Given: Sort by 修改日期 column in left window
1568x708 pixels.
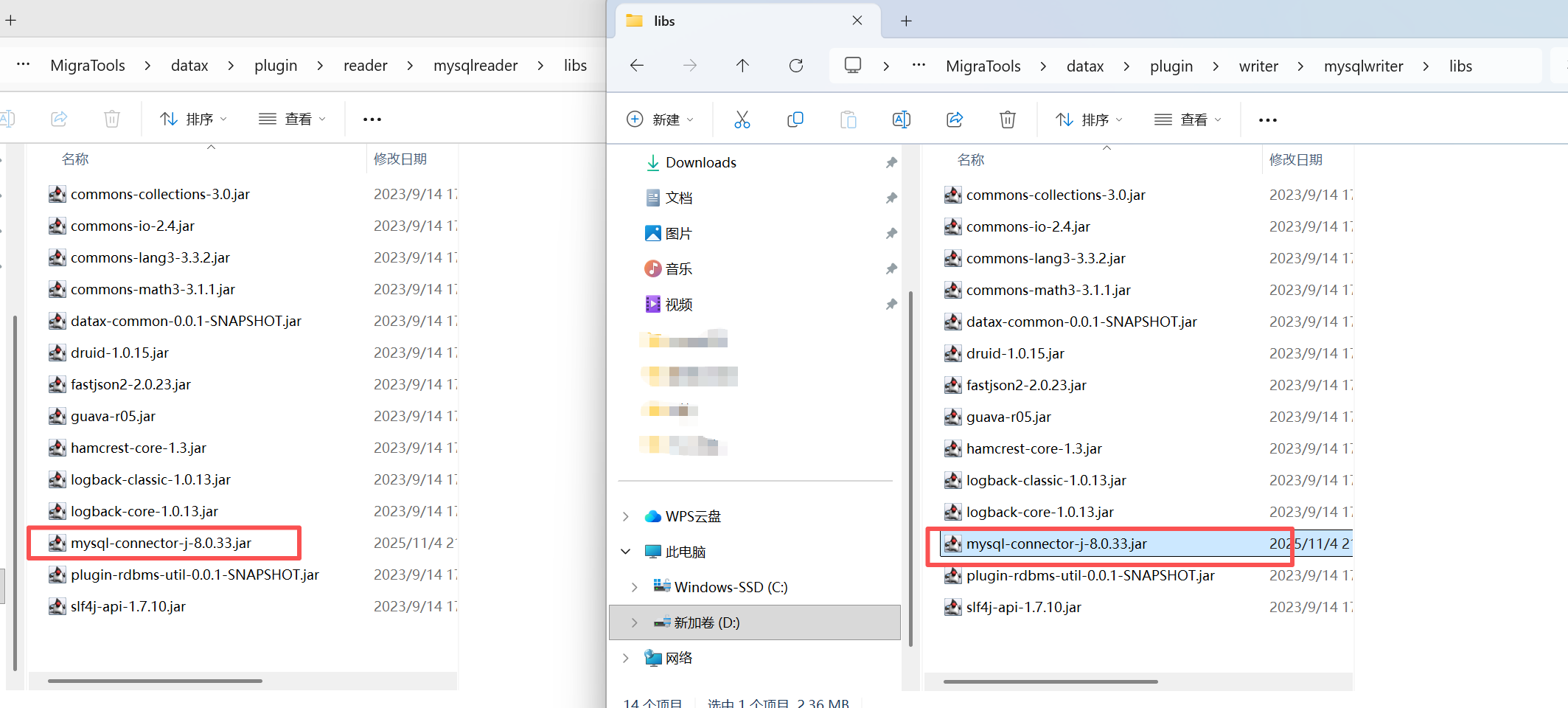Looking at the screenshot, I should tap(400, 159).
